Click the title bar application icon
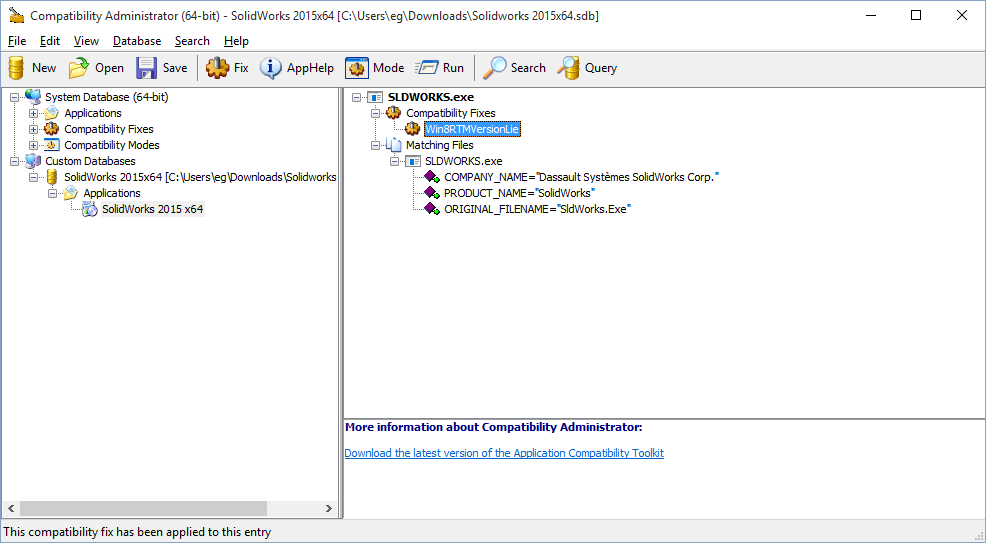 [x=16, y=16]
